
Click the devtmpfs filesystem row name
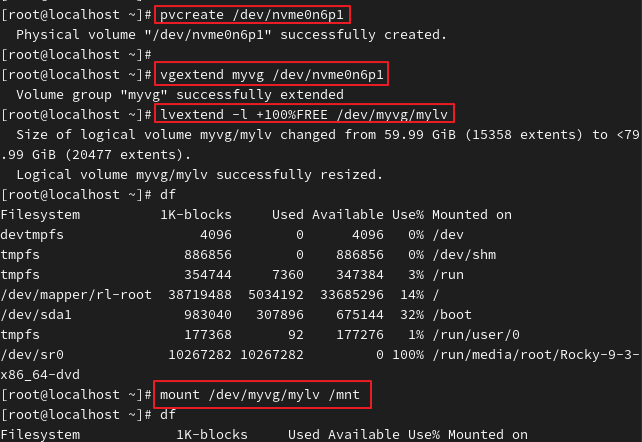click(32, 235)
